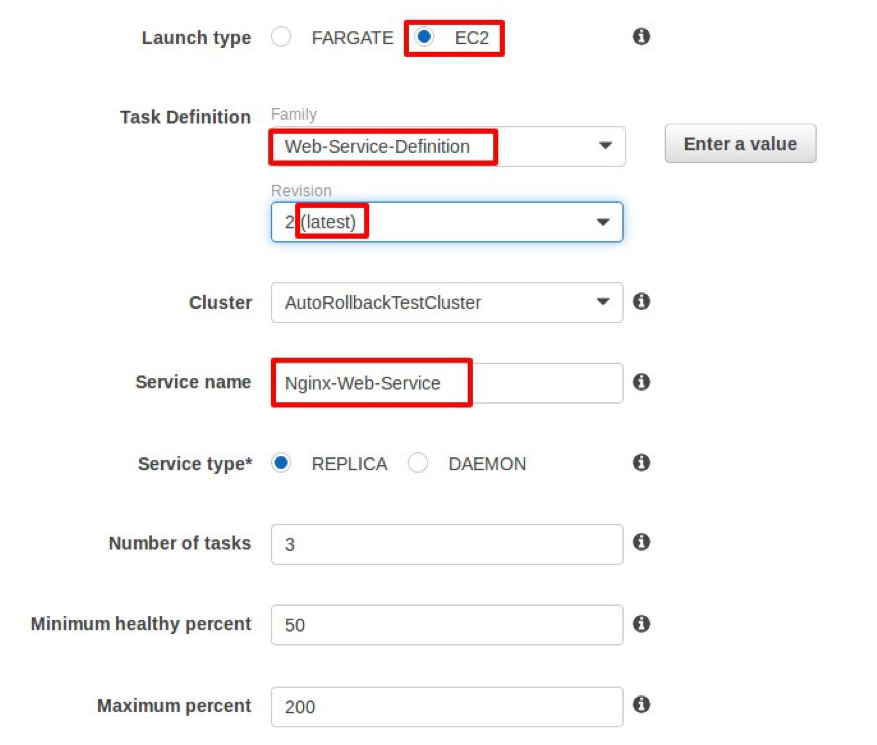Show the Minimum healthy percent info icon
The image size is (877, 745).
click(x=641, y=623)
